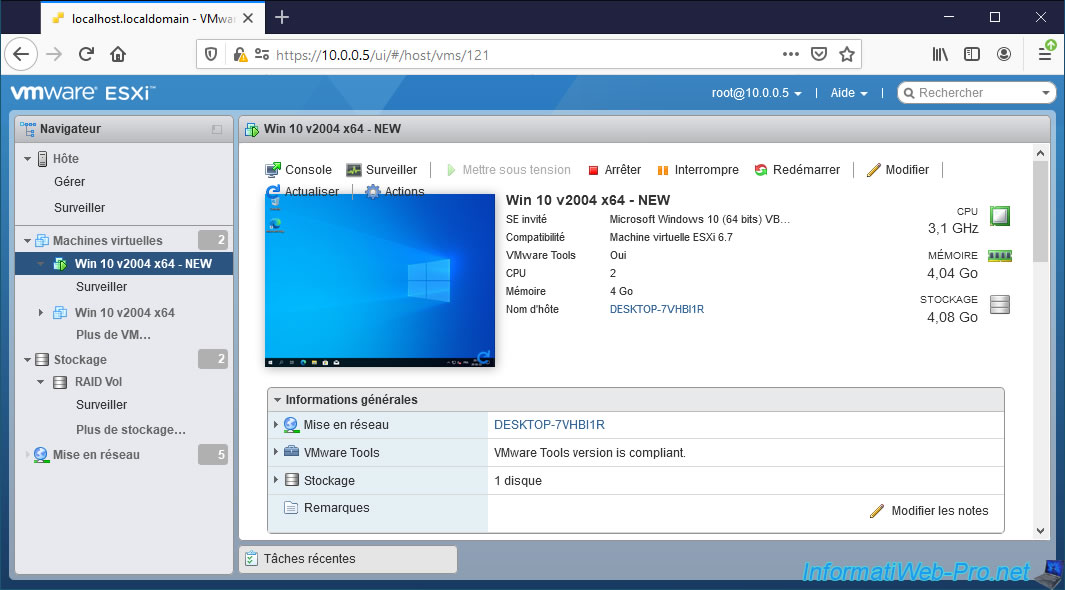Expand the Stockage details row

click(x=276, y=480)
